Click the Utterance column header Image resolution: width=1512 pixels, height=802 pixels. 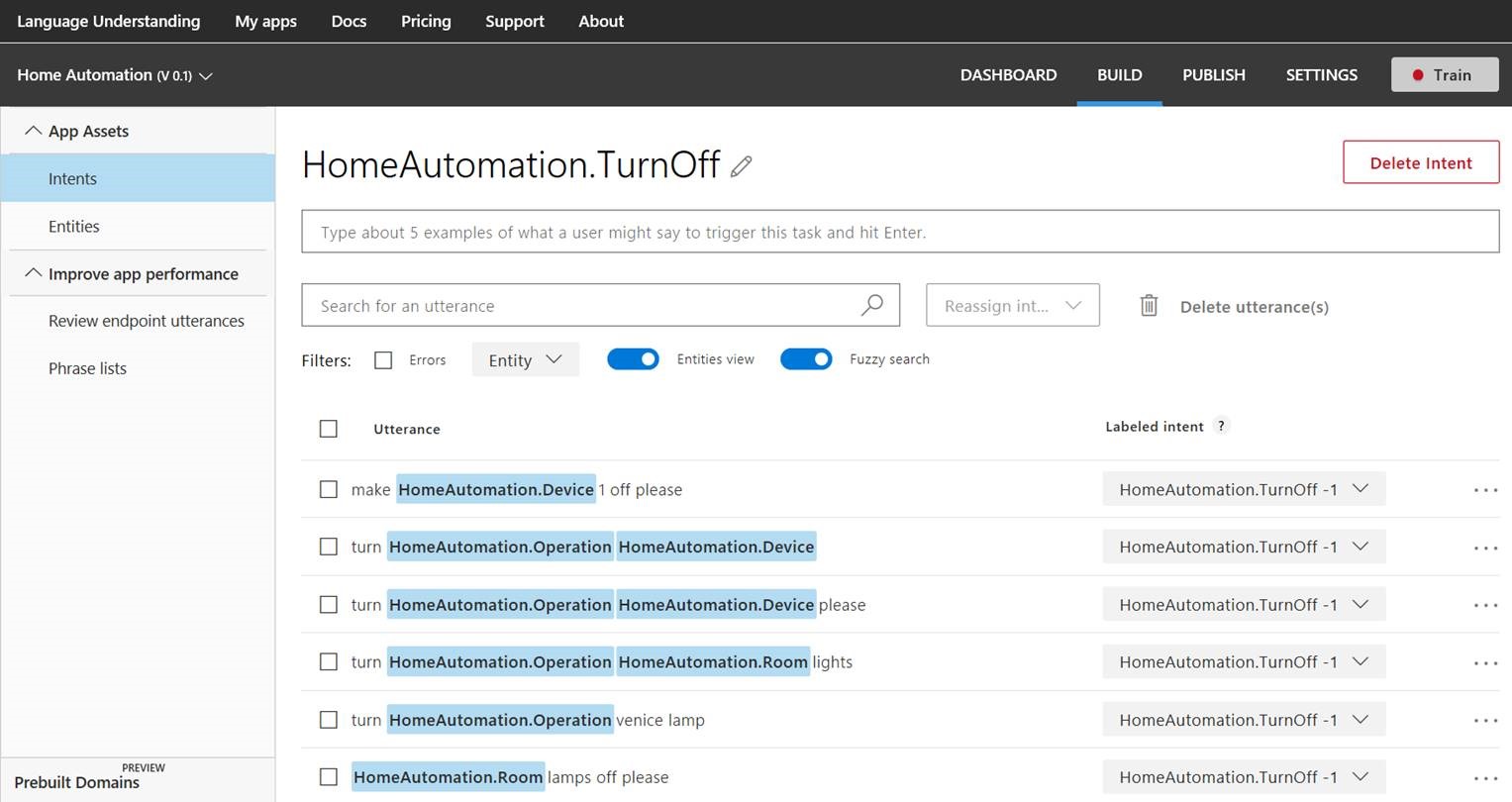[x=407, y=429]
